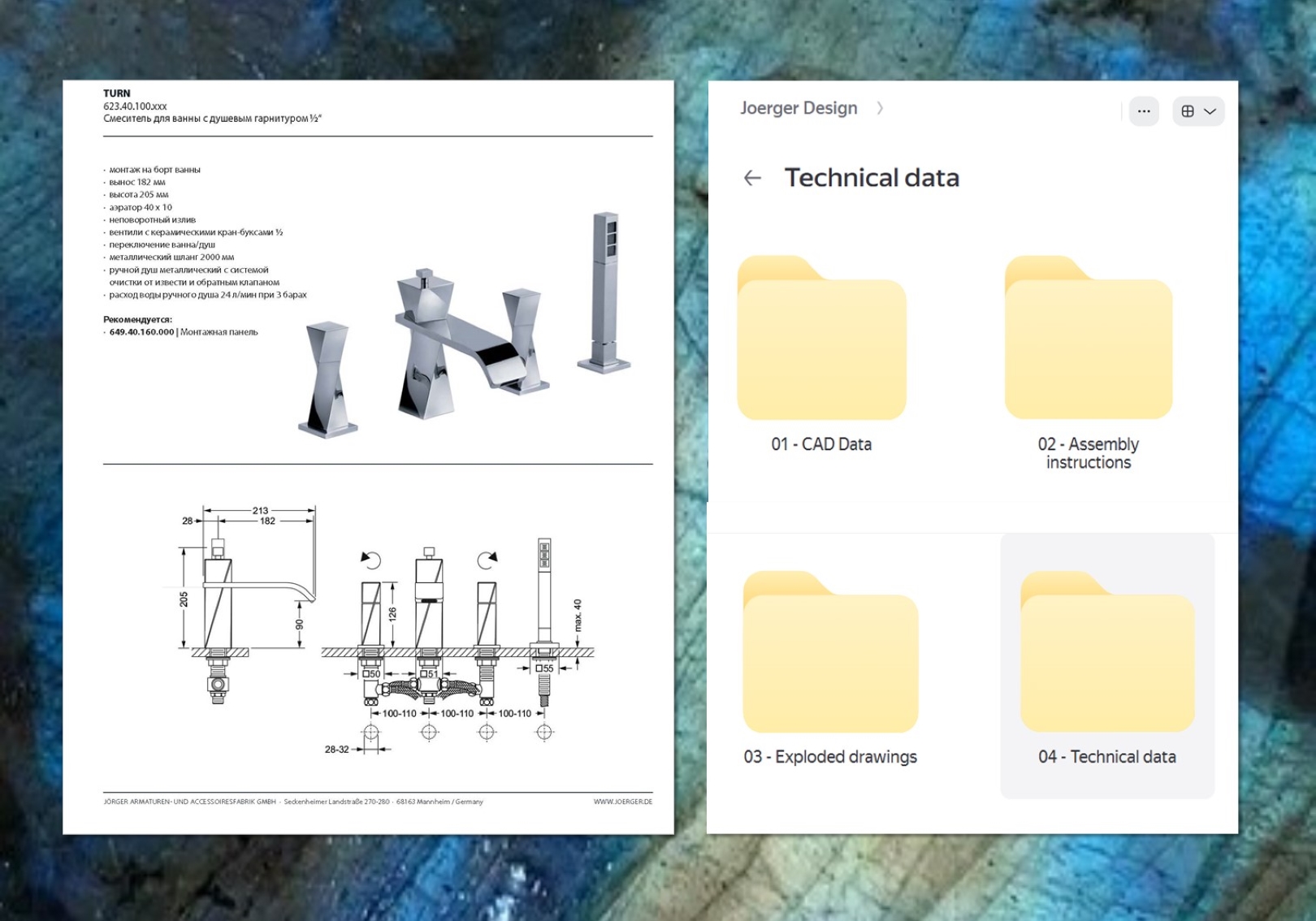
Task: Click the hand shower product image
Action: [605, 292]
